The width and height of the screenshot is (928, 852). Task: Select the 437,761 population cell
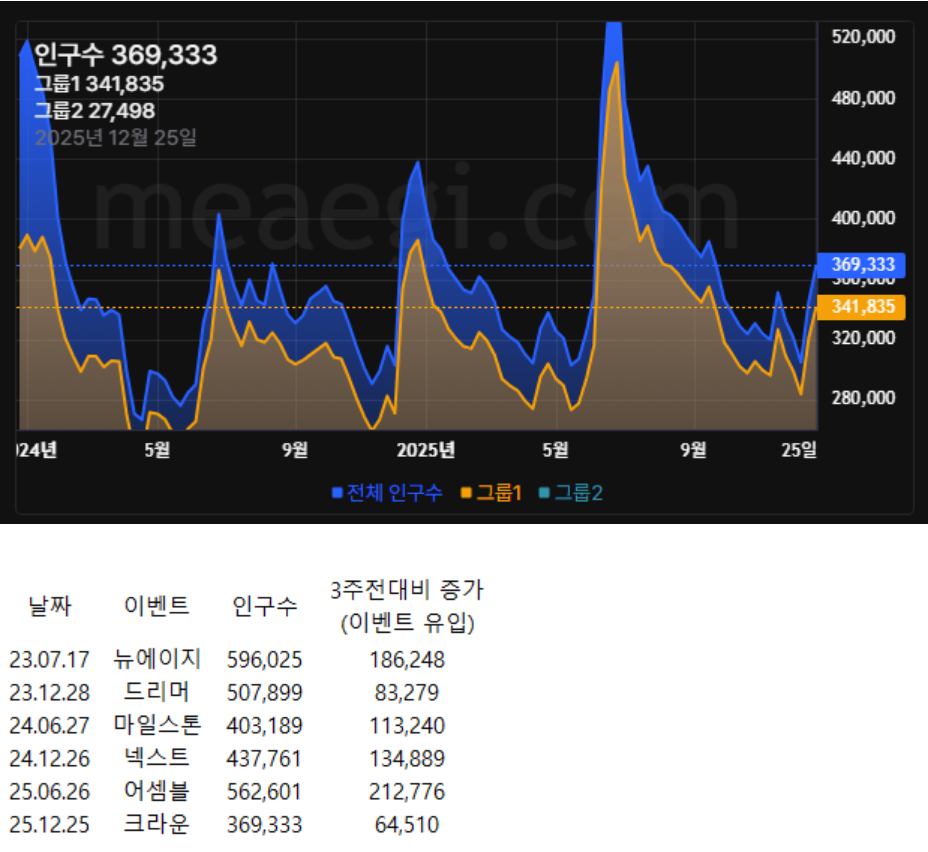tap(265, 759)
